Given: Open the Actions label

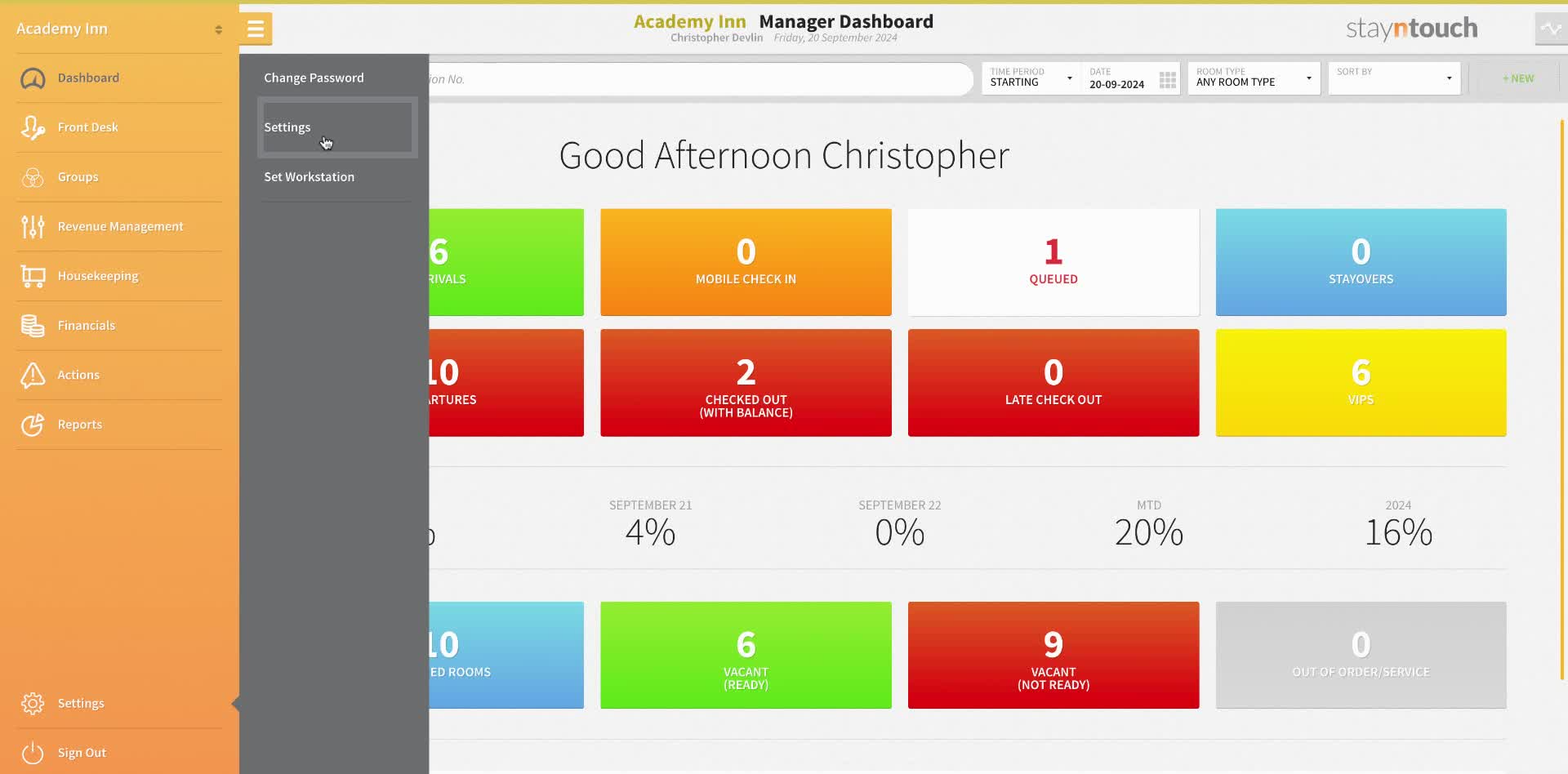Looking at the screenshot, I should 78,375.
